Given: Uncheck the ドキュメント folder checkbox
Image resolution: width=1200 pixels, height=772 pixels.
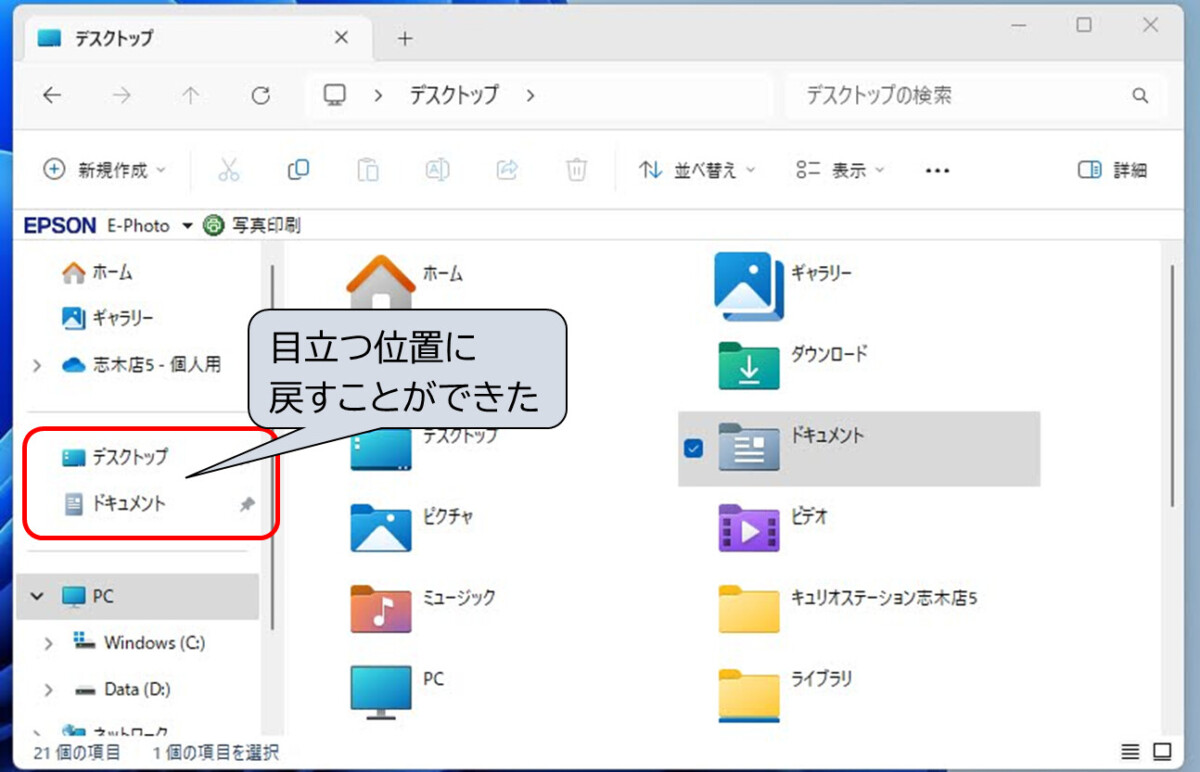Looking at the screenshot, I should 693,449.
